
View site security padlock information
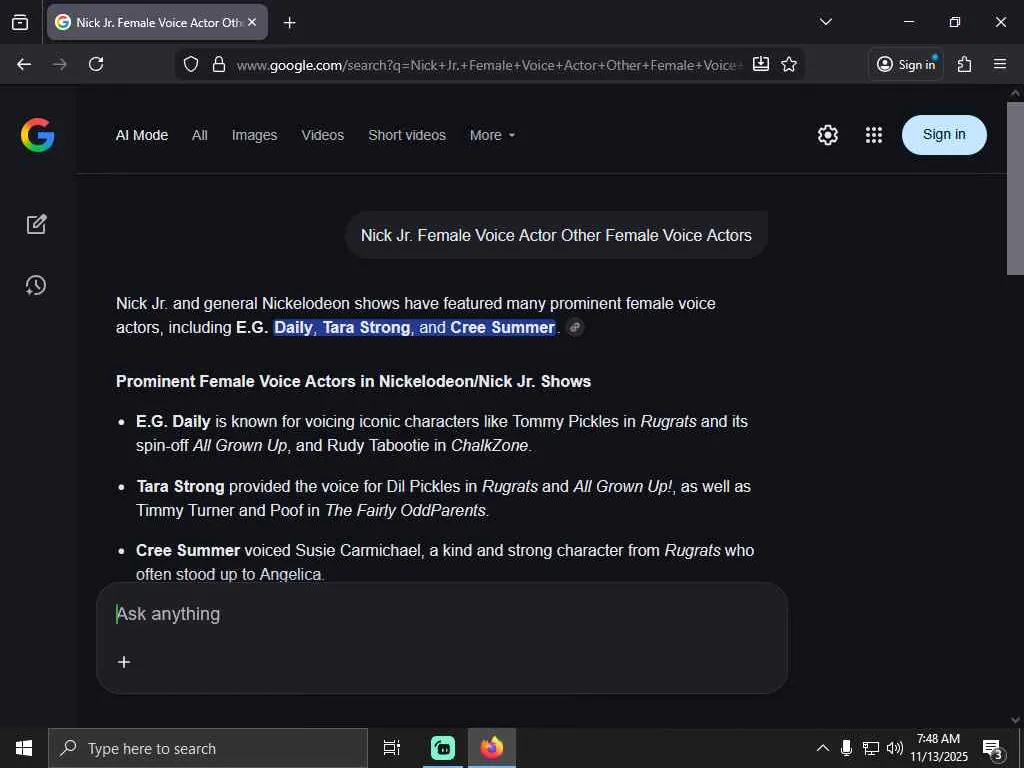(x=219, y=64)
